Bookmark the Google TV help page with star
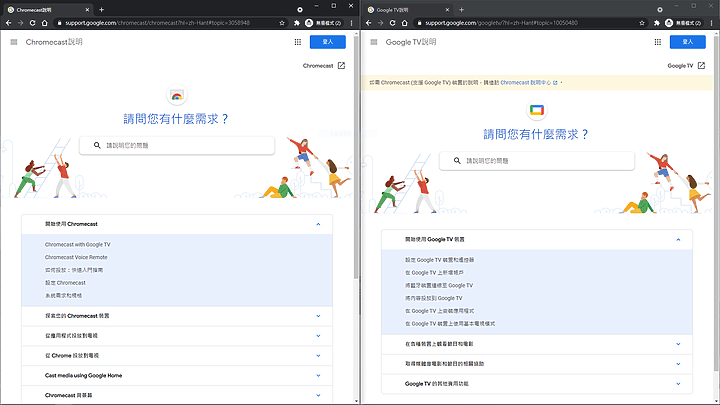The height and width of the screenshot is (405, 720). pyautogui.click(x=642, y=23)
